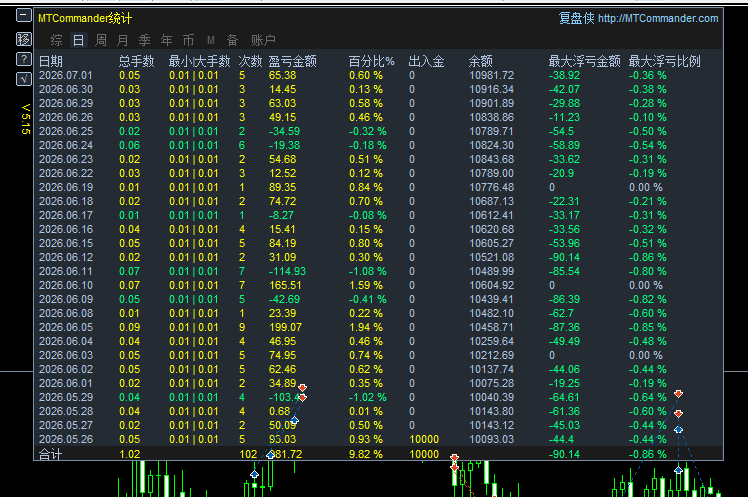Click the 移 move panel icon
Screen dimensions: 748x497
click(23, 39)
